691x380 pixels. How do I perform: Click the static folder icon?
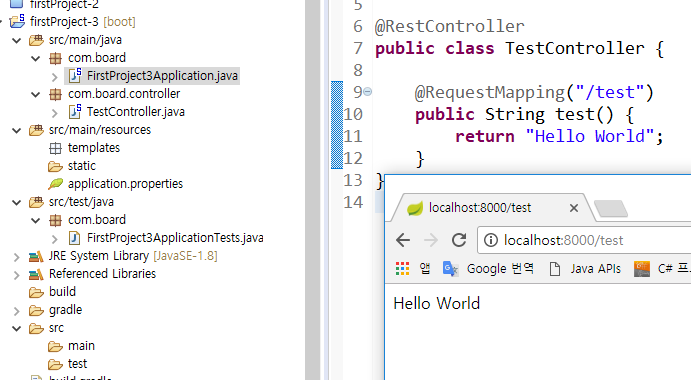55,166
